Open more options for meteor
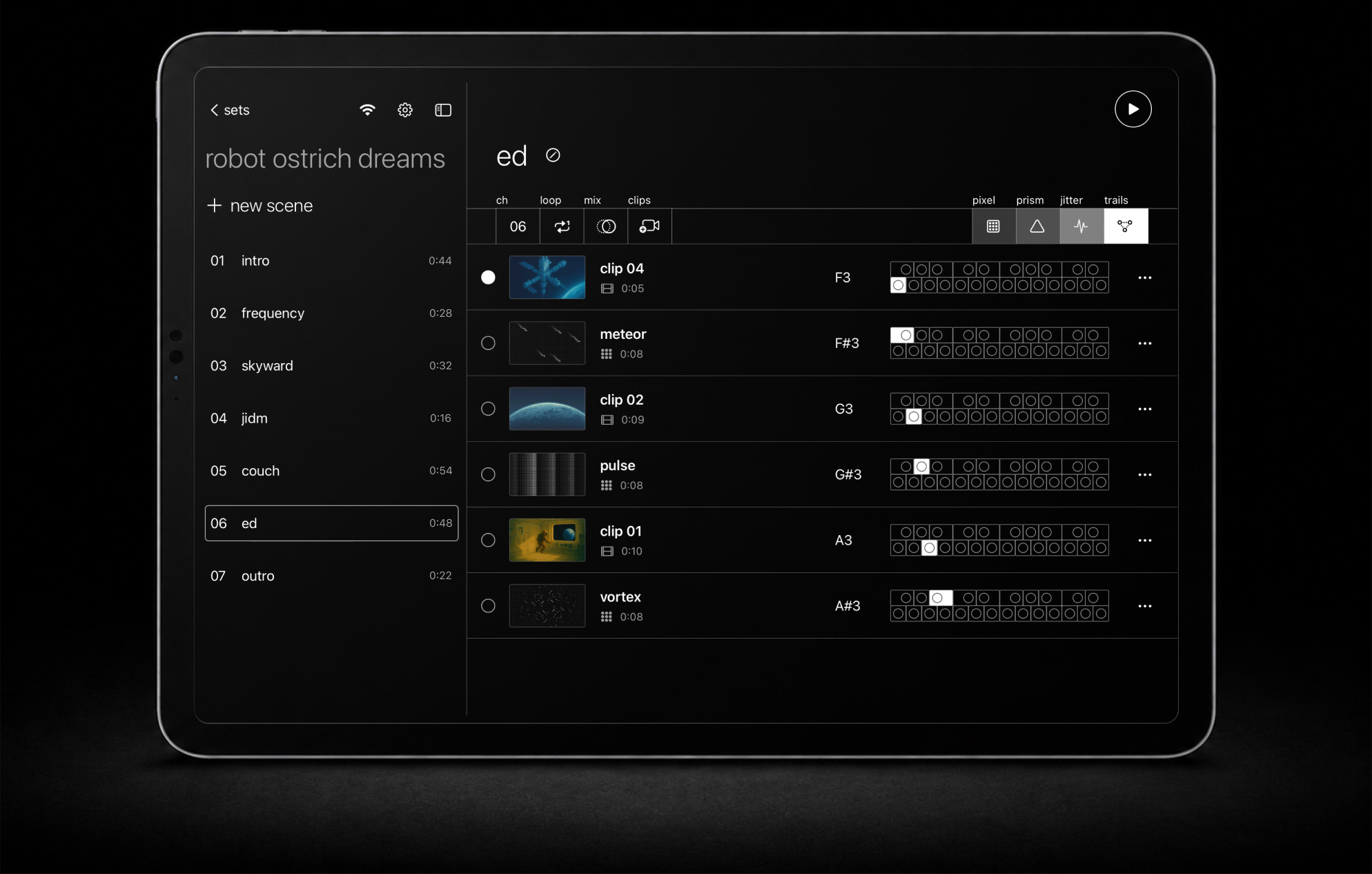This screenshot has height=874, width=1372. [x=1145, y=343]
